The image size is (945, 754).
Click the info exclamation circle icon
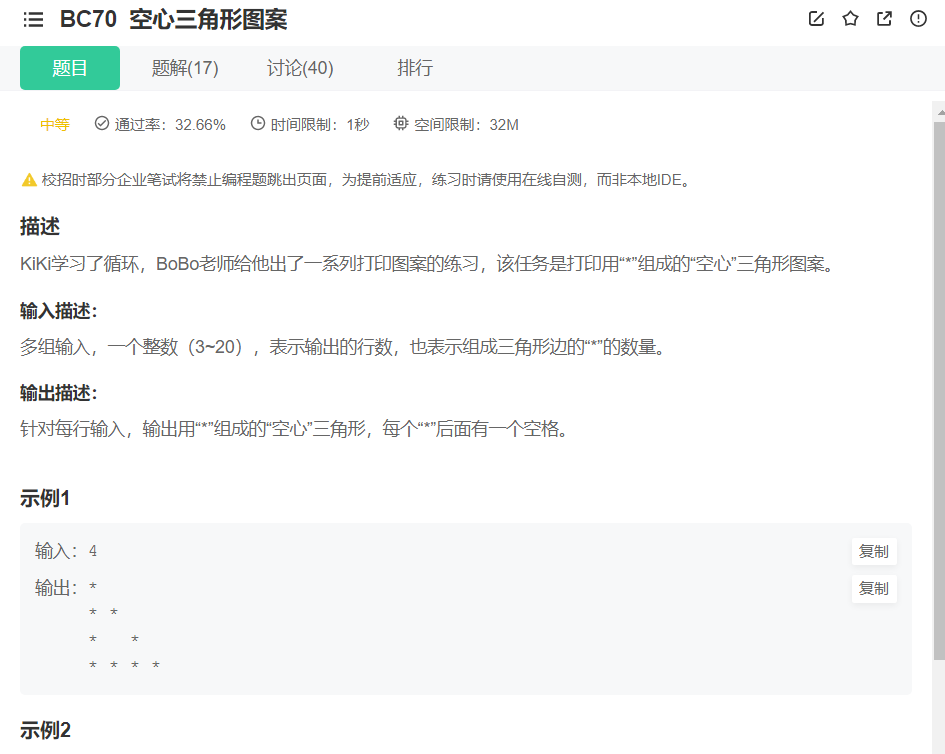[917, 18]
